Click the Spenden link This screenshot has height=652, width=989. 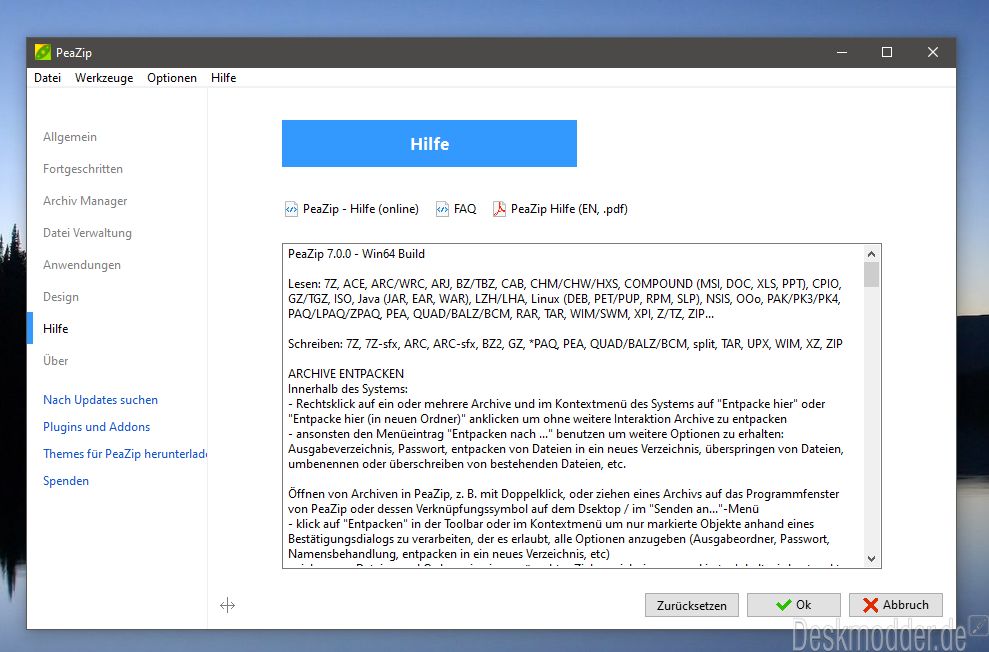coord(66,480)
